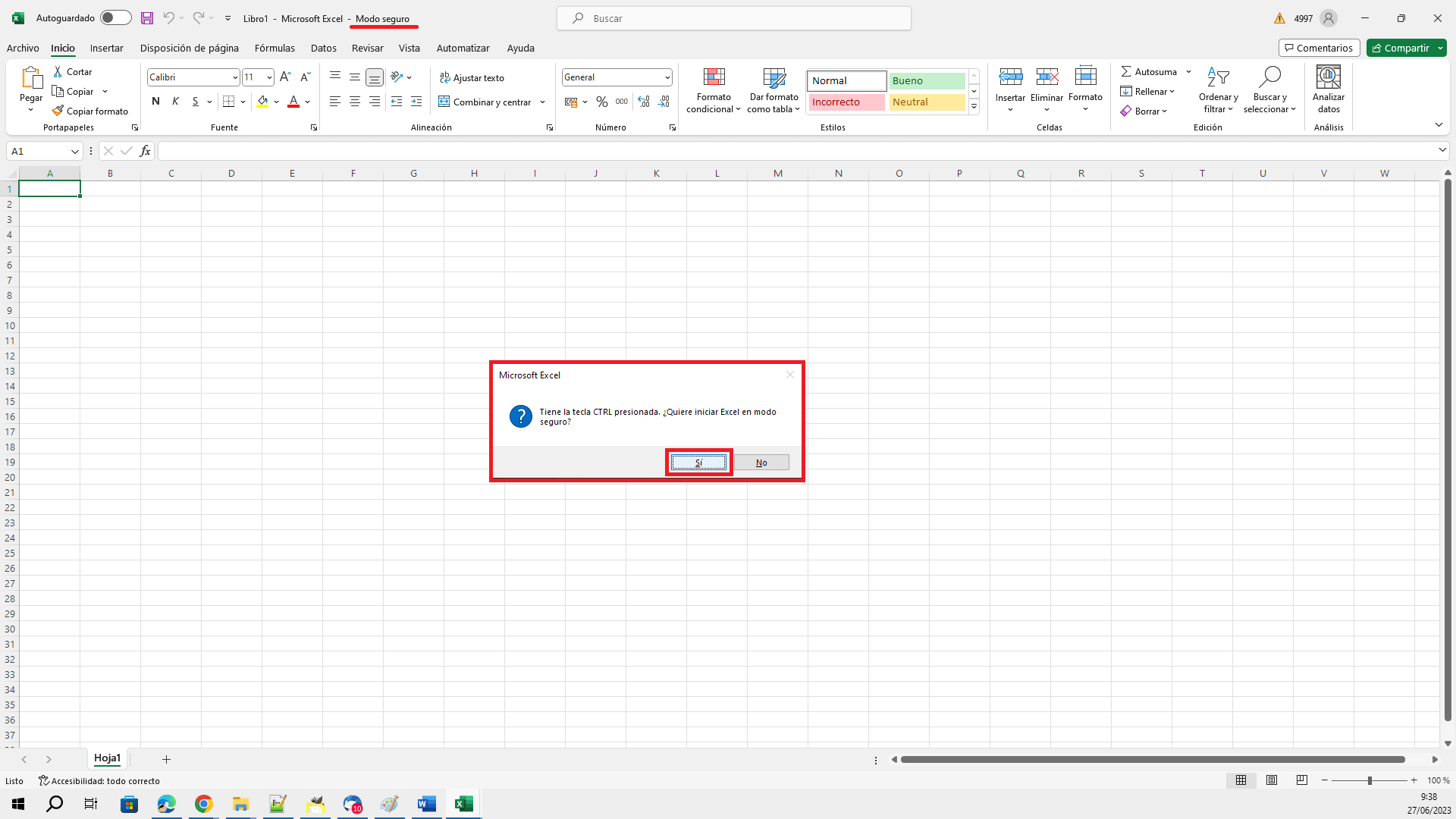
Task: Click the vertical scrollbar
Action: [x=1448, y=450]
